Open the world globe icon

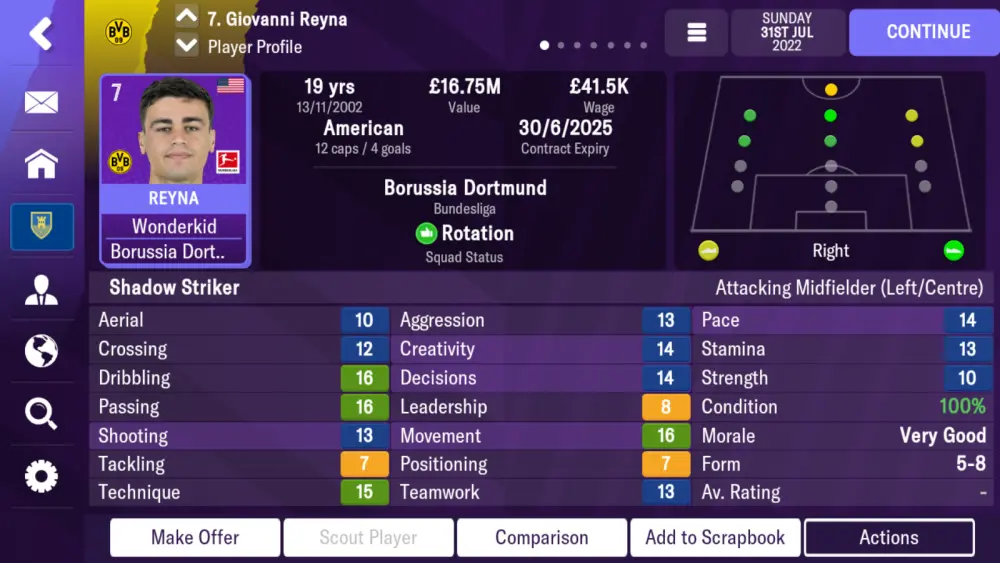click(x=41, y=351)
